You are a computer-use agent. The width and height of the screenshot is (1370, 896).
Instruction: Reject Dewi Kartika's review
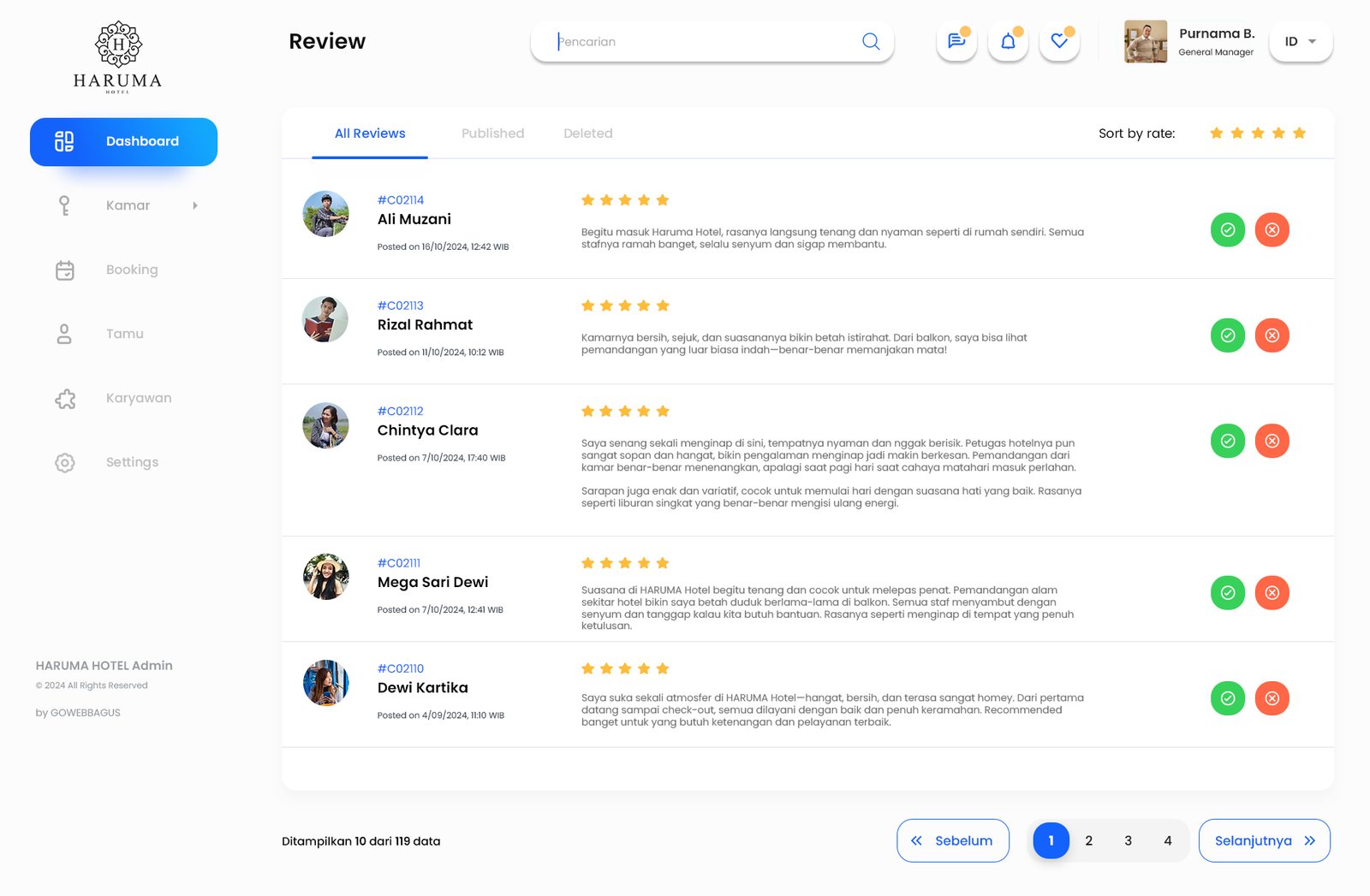pos(1272,698)
